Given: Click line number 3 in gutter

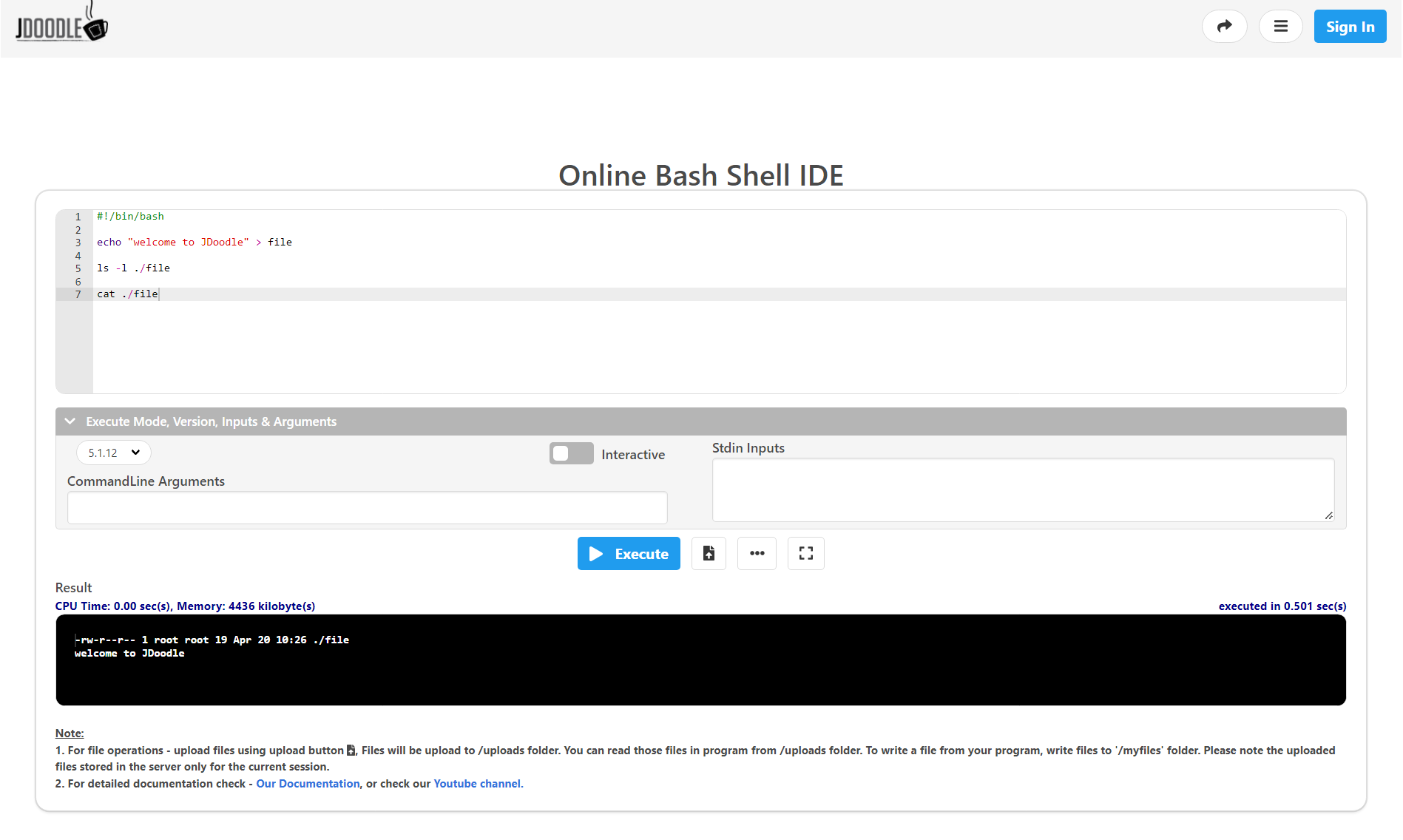Looking at the screenshot, I should [x=78, y=243].
